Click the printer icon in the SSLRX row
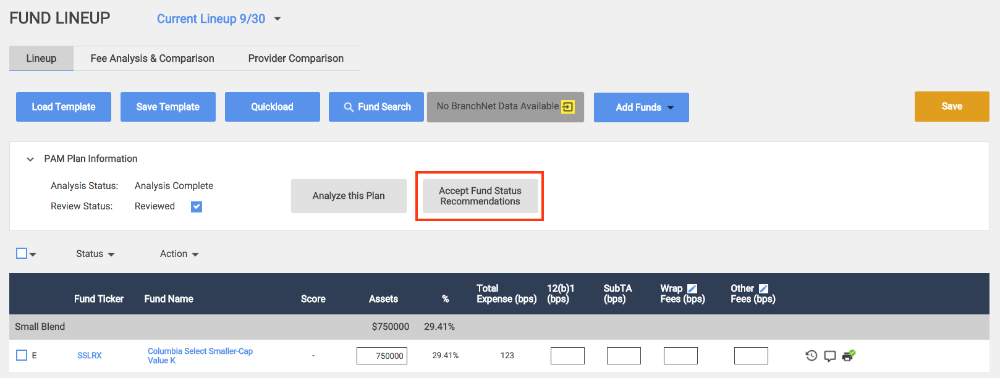Screen dimensions: 1000x378 click(848, 356)
